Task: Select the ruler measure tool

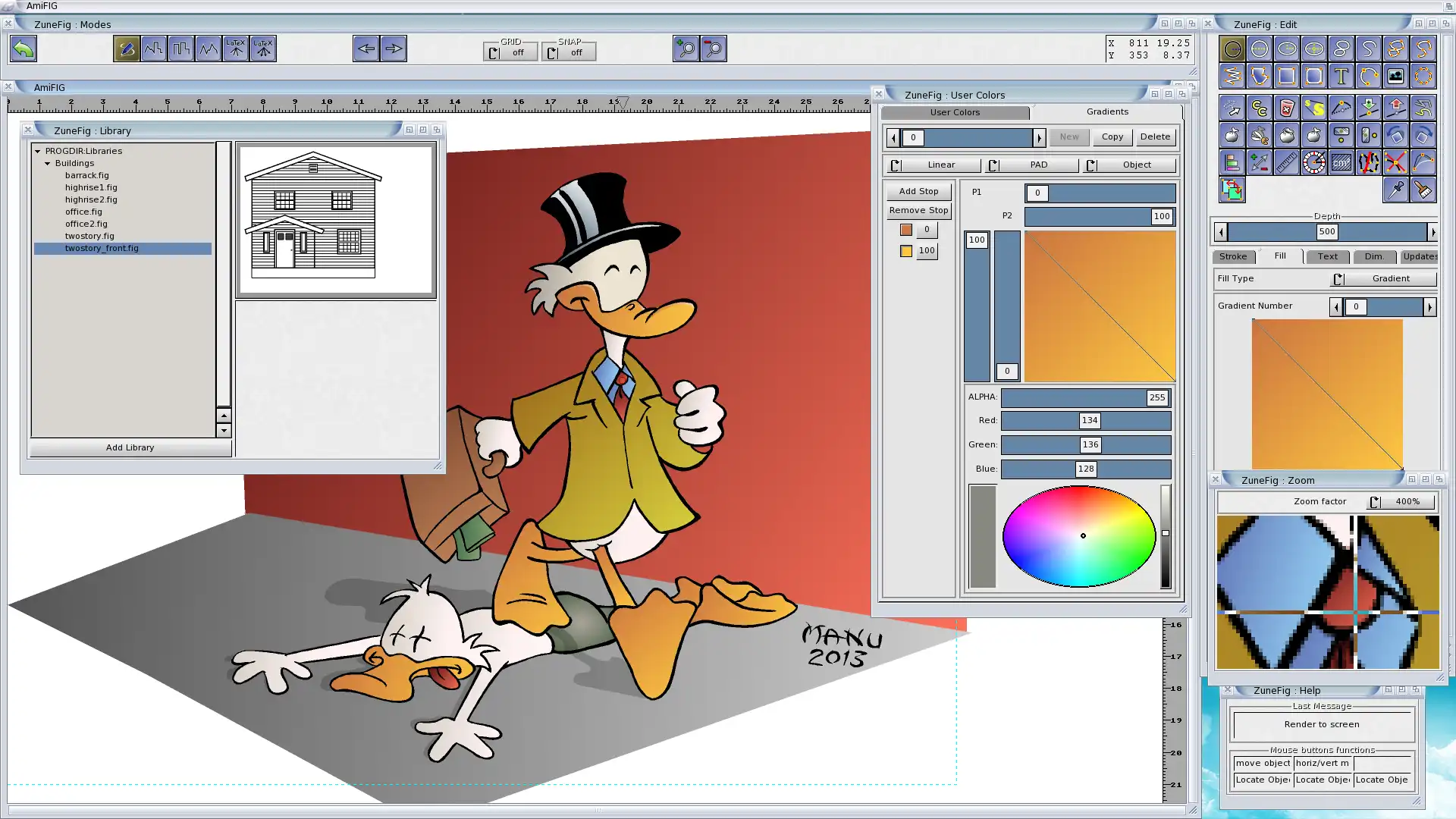Action: [x=1286, y=162]
